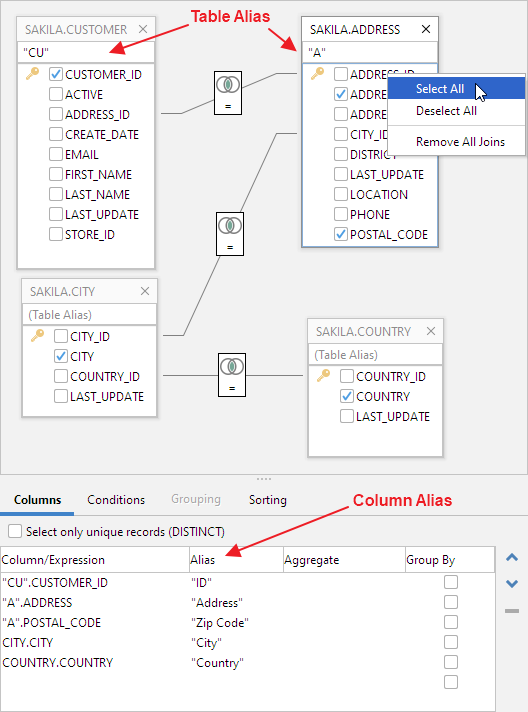Check the COUNTRY_ID checkbox in CITY table

61,376
